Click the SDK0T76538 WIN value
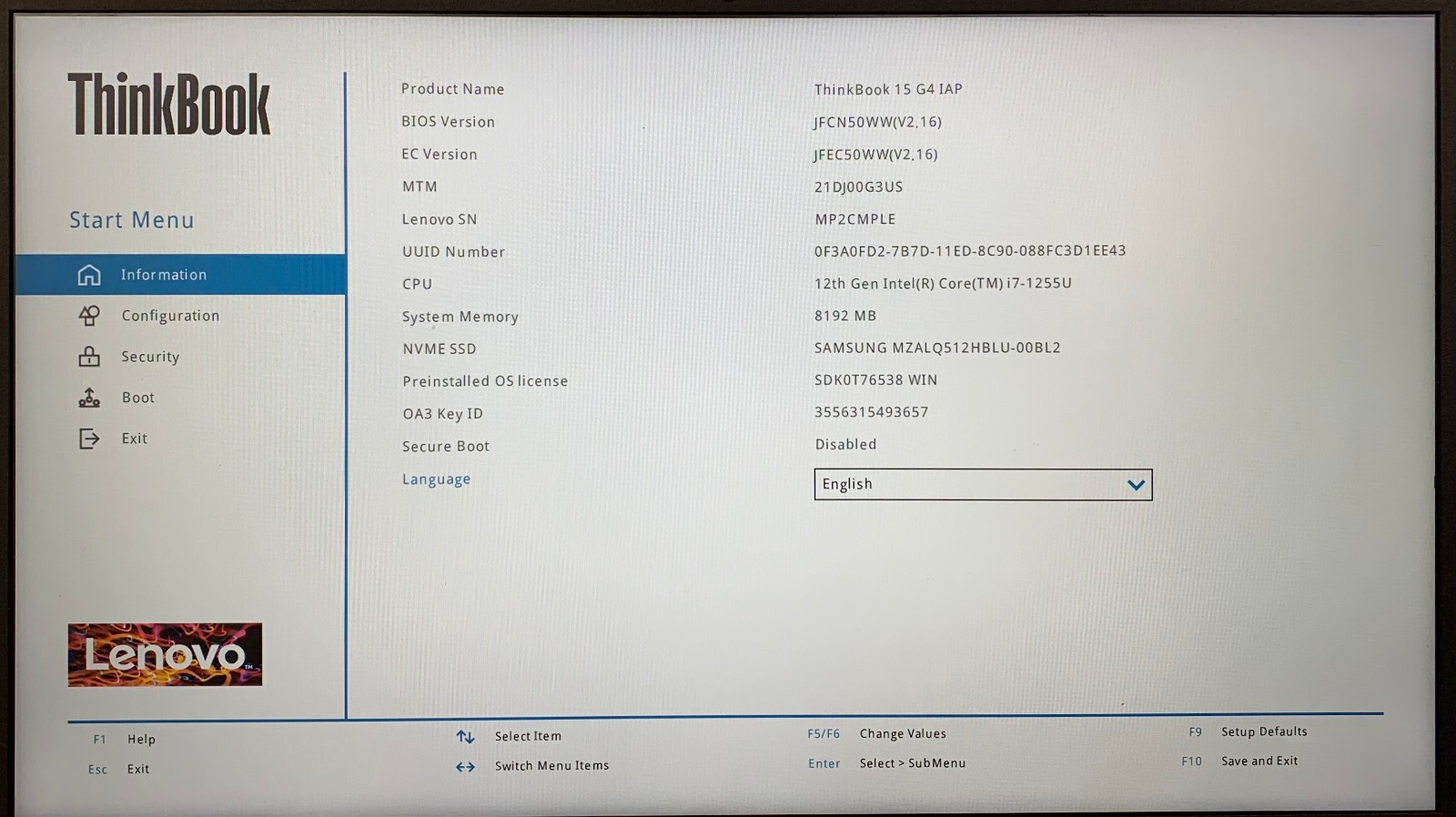Screen dimensions: 1456x817 [875, 379]
